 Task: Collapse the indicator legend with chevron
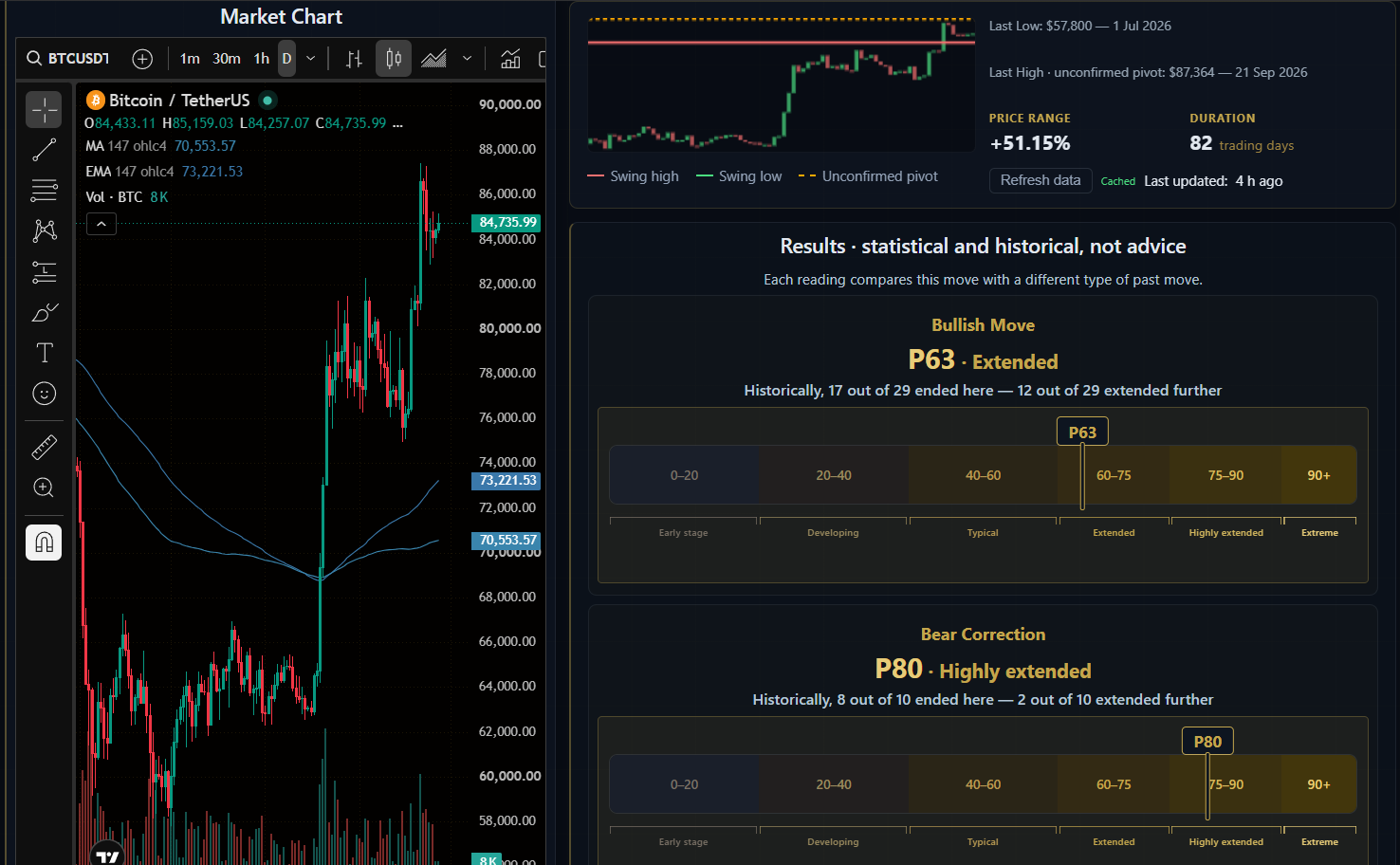pos(101,224)
